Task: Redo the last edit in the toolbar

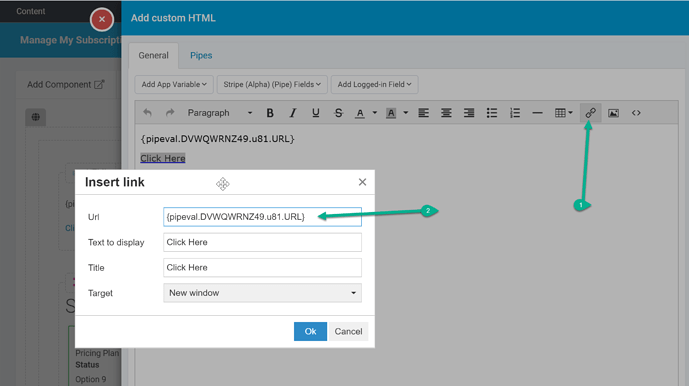Action: click(x=170, y=113)
